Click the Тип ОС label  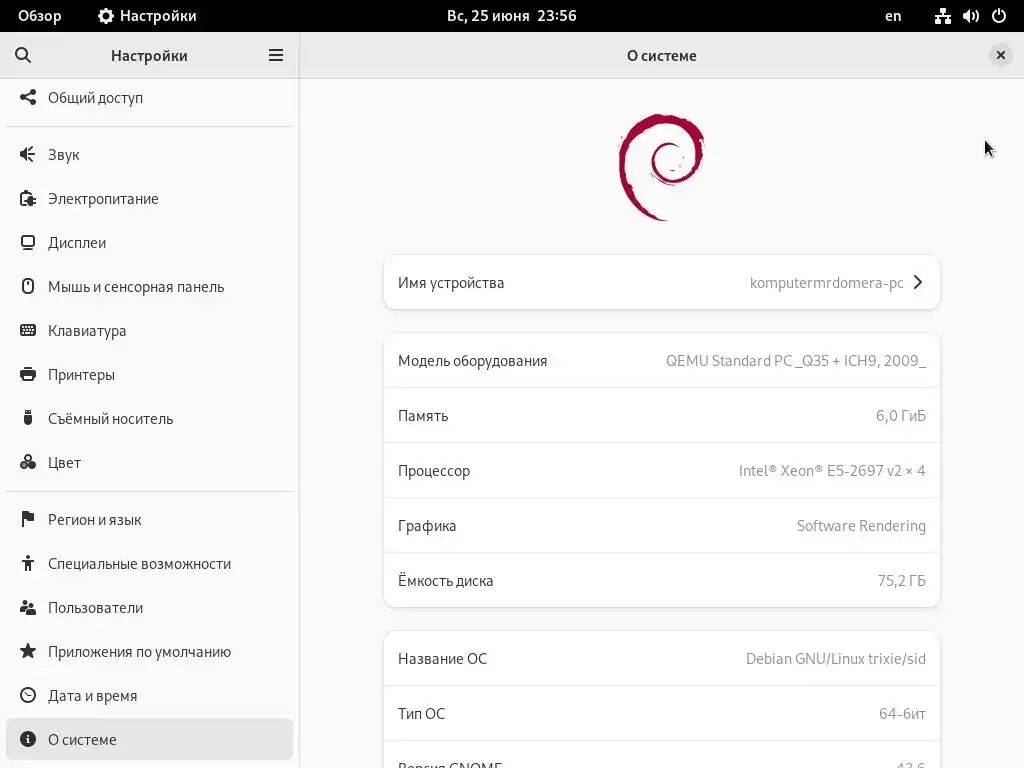coord(421,713)
